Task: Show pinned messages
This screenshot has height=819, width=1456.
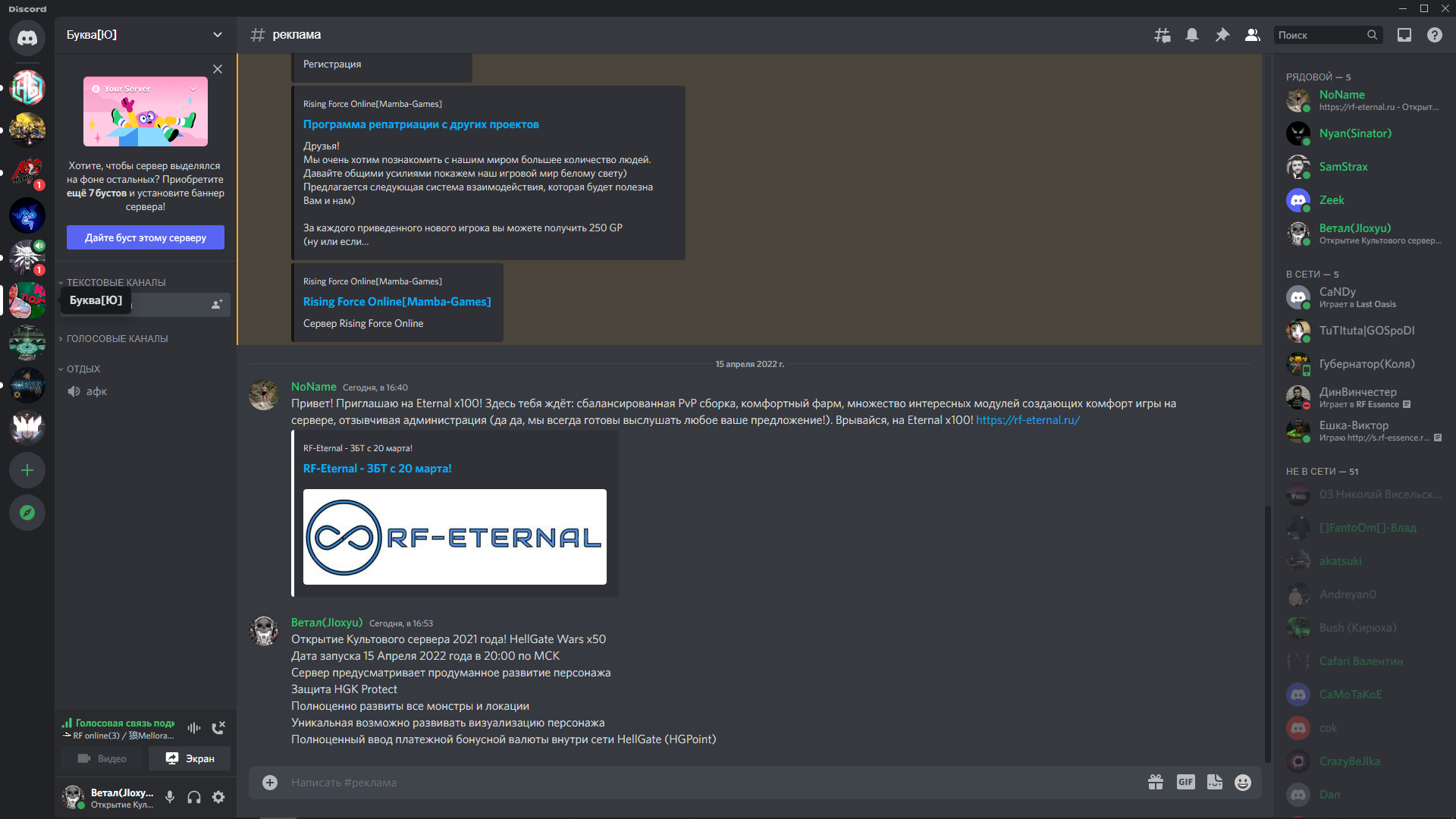Action: [1222, 35]
